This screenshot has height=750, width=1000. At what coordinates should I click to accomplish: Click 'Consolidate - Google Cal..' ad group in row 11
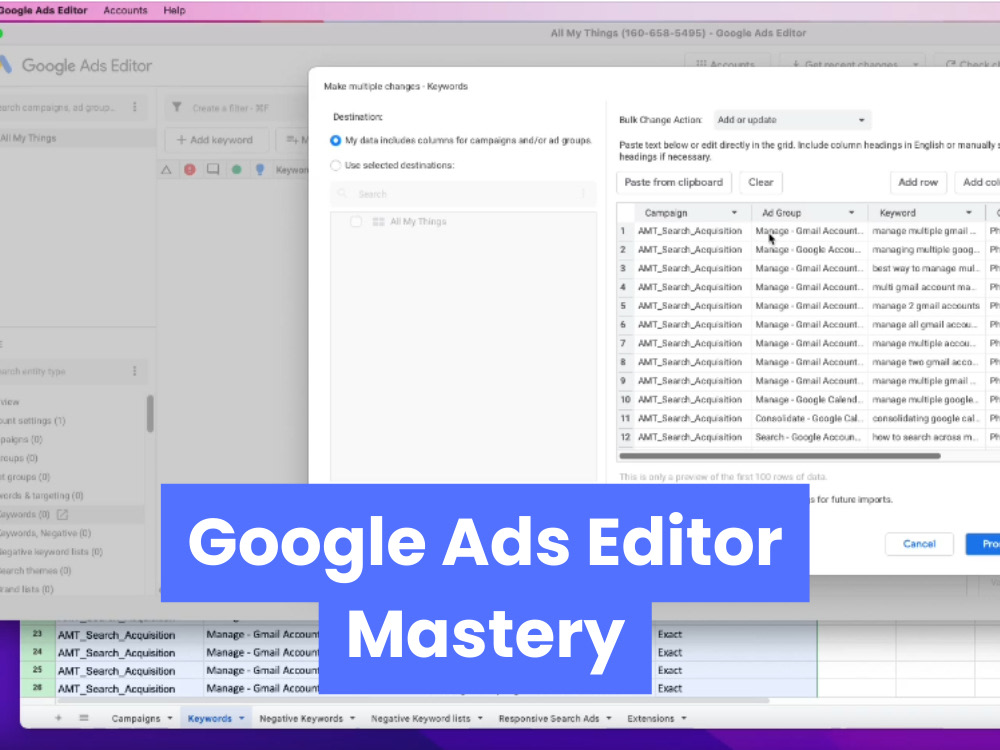click(x=809, y=418)
